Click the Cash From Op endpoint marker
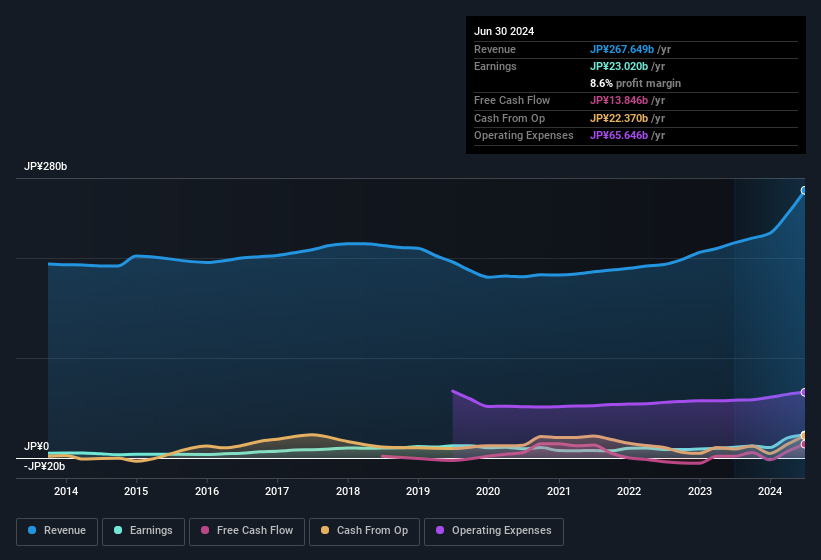 tap(804, 435)
